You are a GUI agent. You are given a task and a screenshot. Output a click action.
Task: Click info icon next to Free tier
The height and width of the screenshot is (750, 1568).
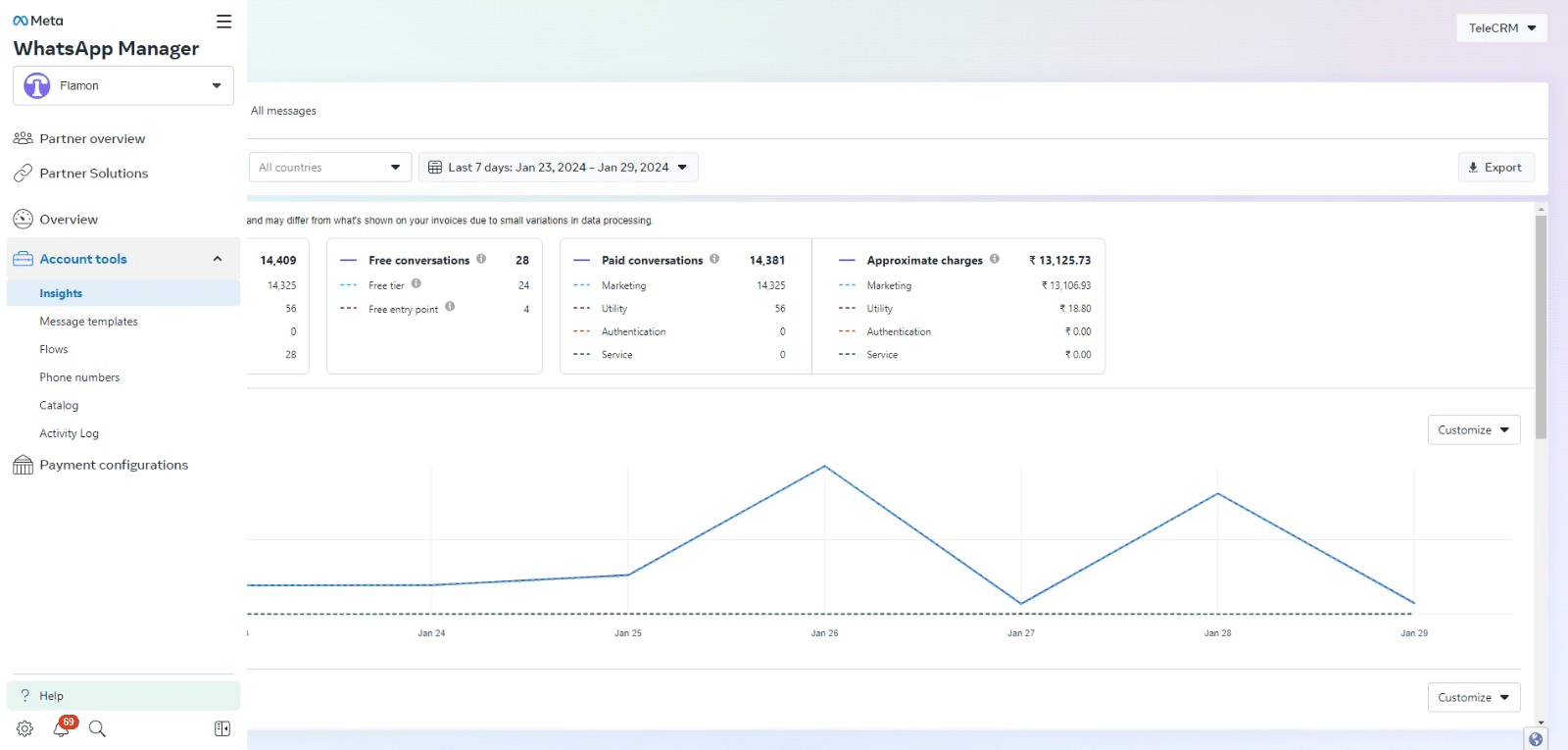click(x=416, y=283)
